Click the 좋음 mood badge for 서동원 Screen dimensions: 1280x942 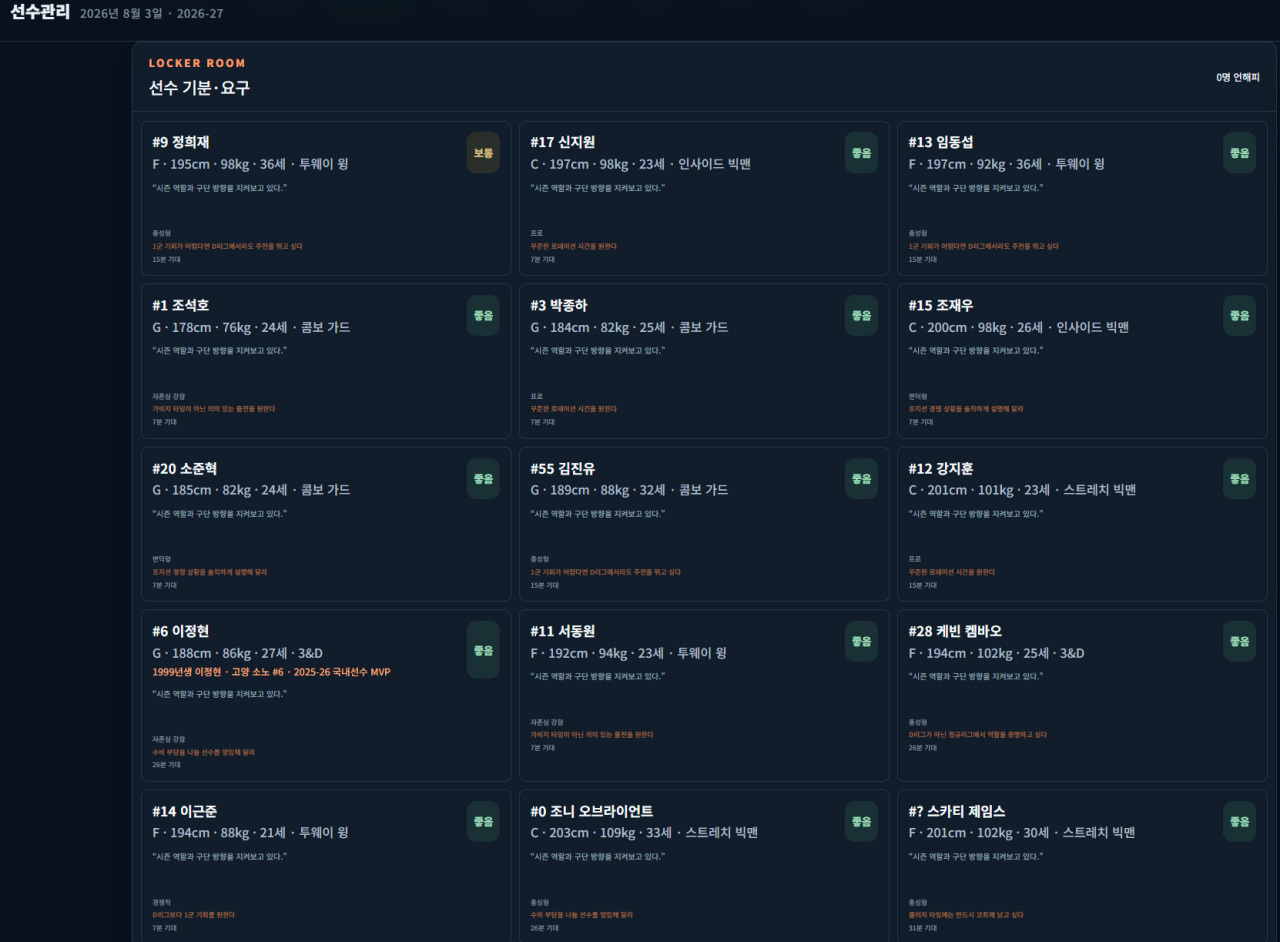click(861, 641)
